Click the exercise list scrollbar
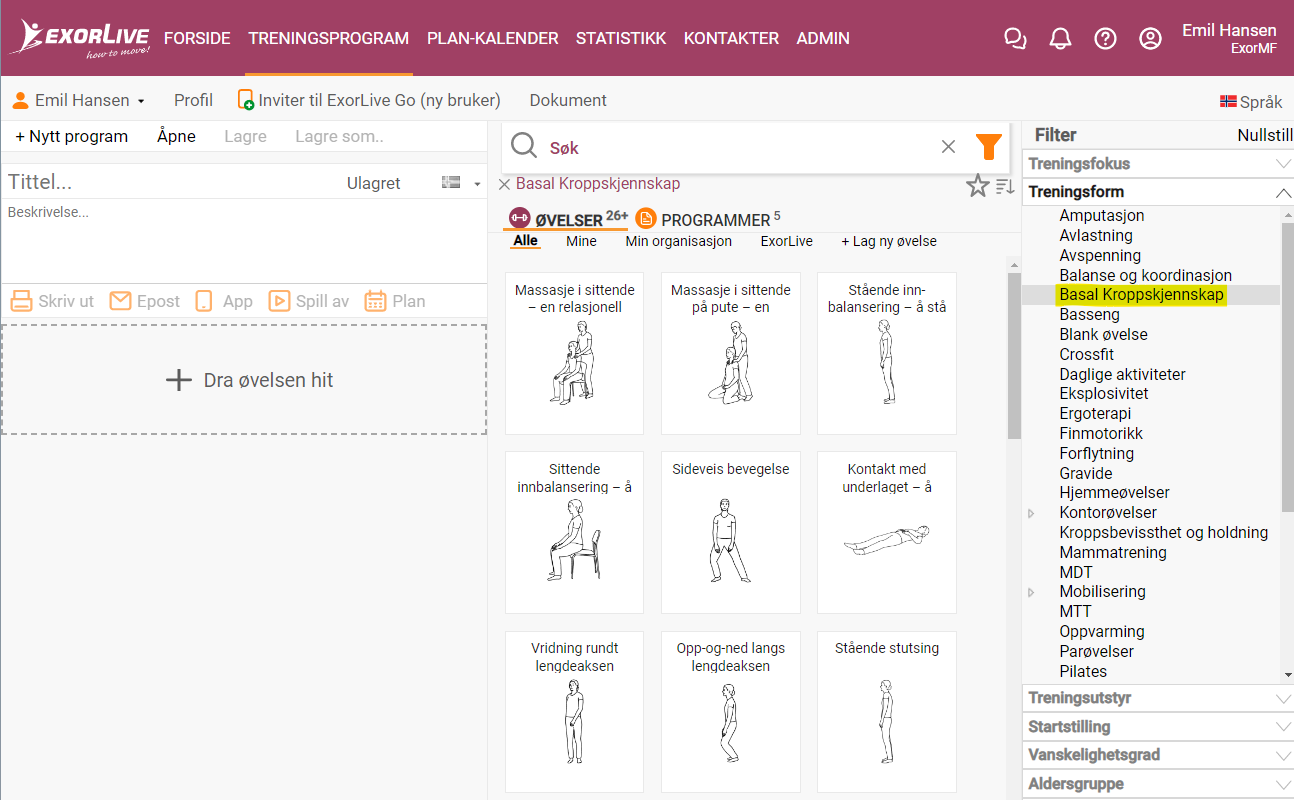 coord(1014,355)
